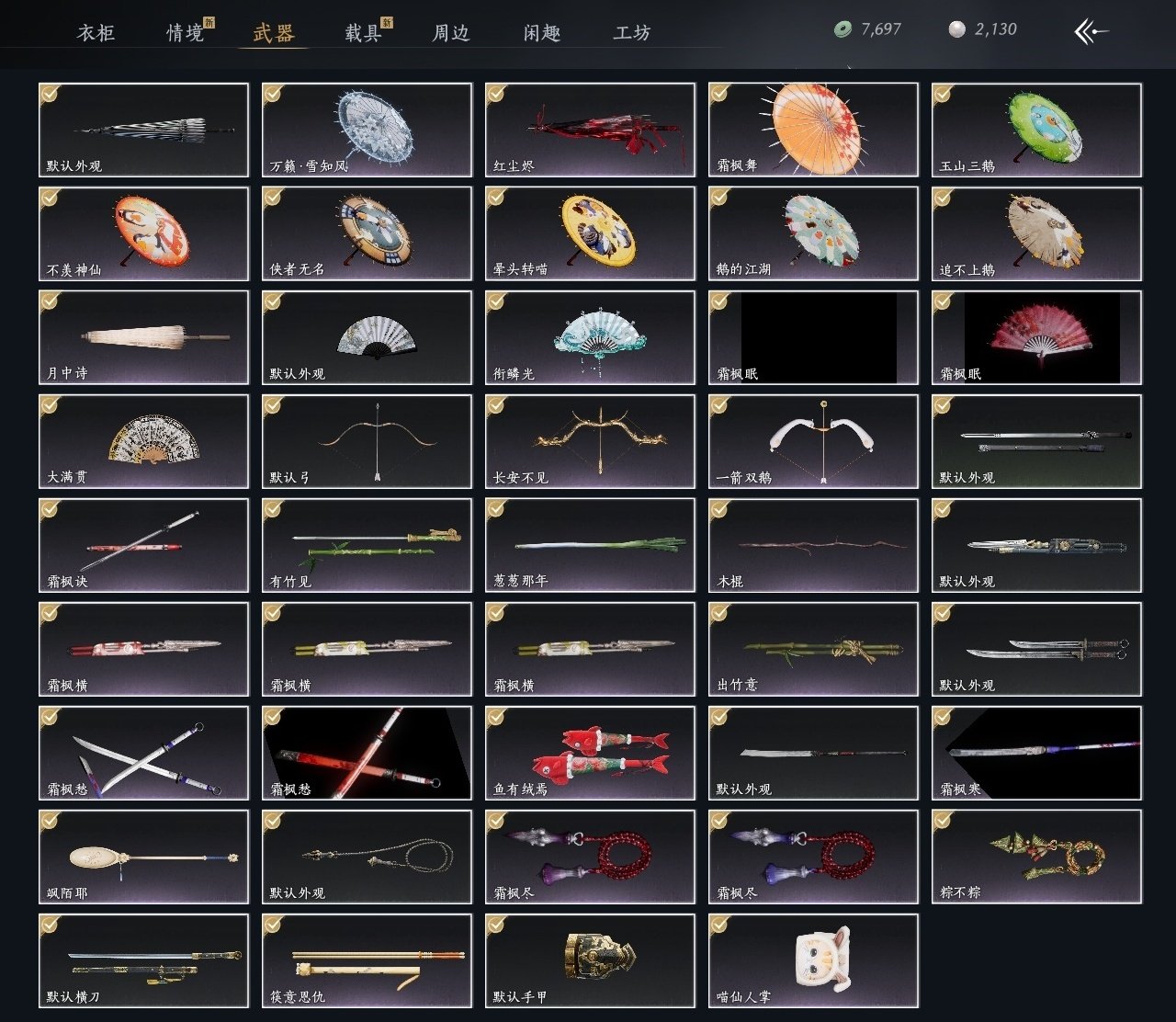Open the 工坊 tab

(x=632, y=33)
